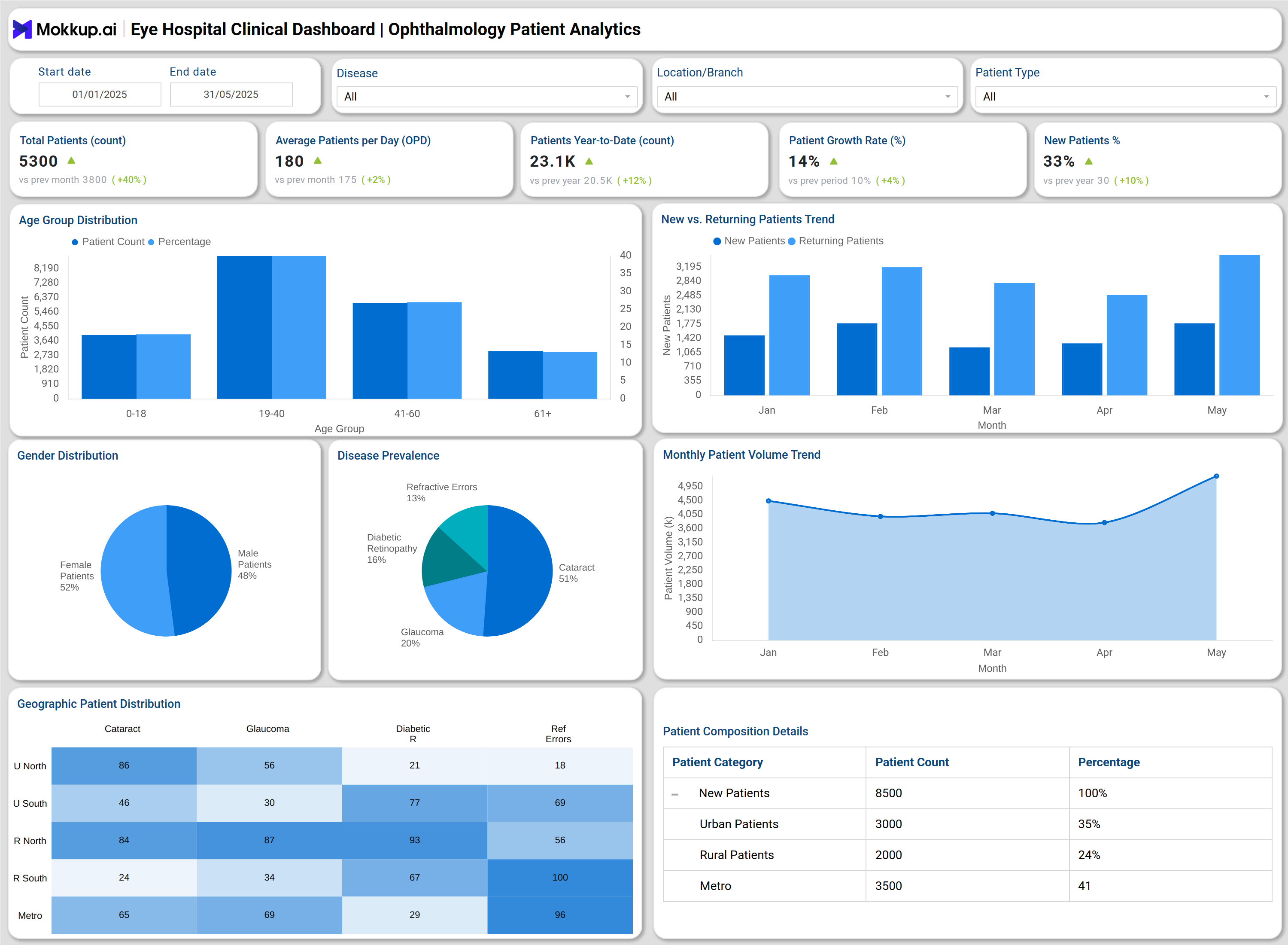
Task: Select the 0-18 light Percentage bar
Action: pos(164,367)
